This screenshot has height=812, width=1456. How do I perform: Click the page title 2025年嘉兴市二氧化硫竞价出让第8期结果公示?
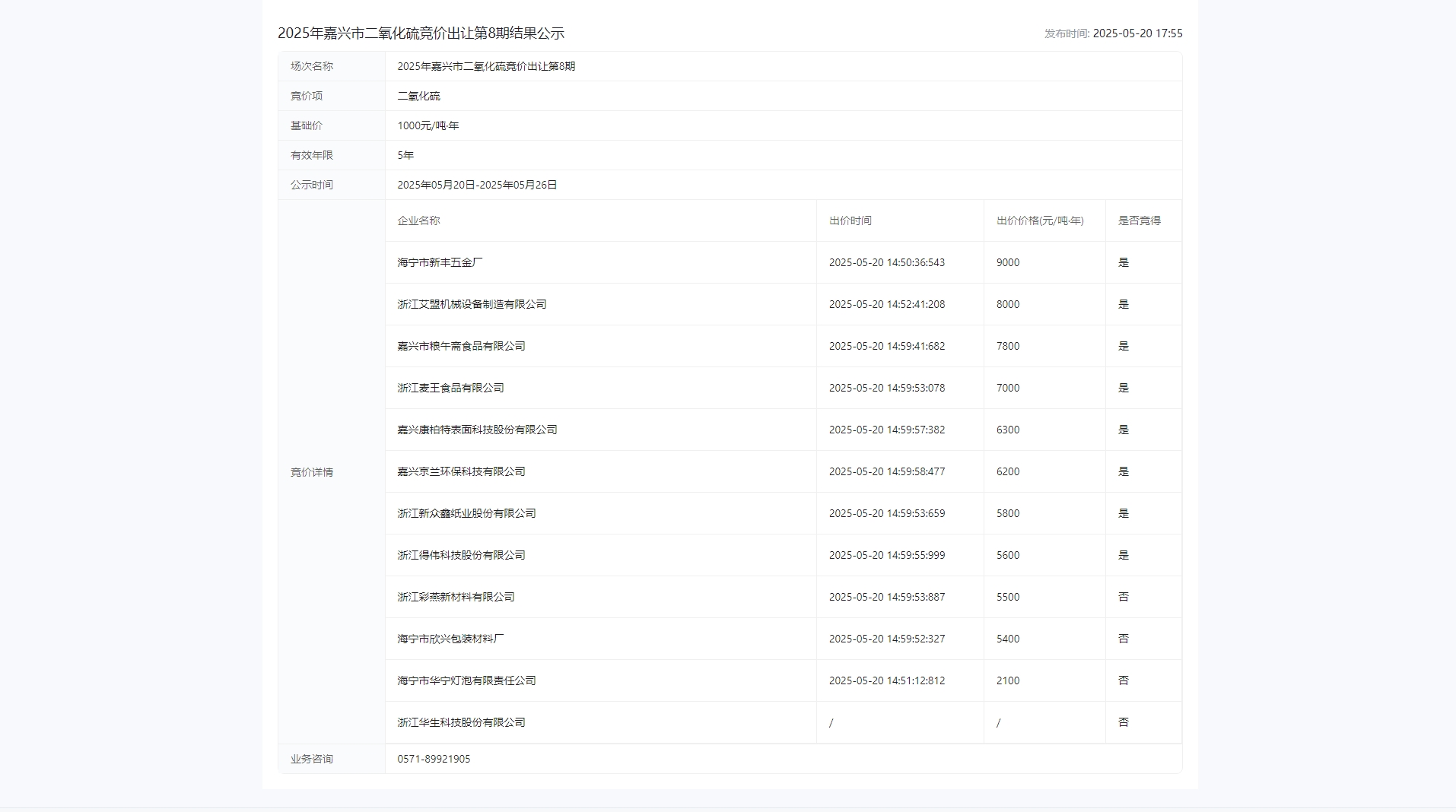[421, 33]
